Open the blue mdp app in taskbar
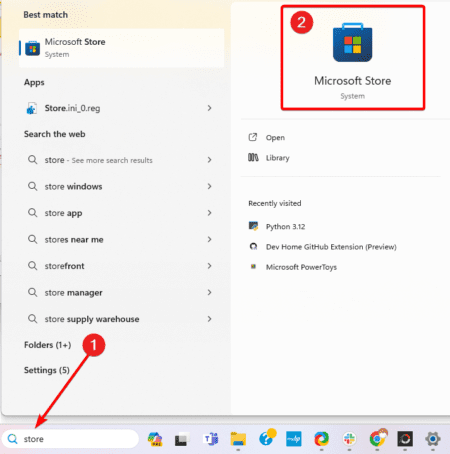This screenshot has height=454, width=450. [294, 439]
